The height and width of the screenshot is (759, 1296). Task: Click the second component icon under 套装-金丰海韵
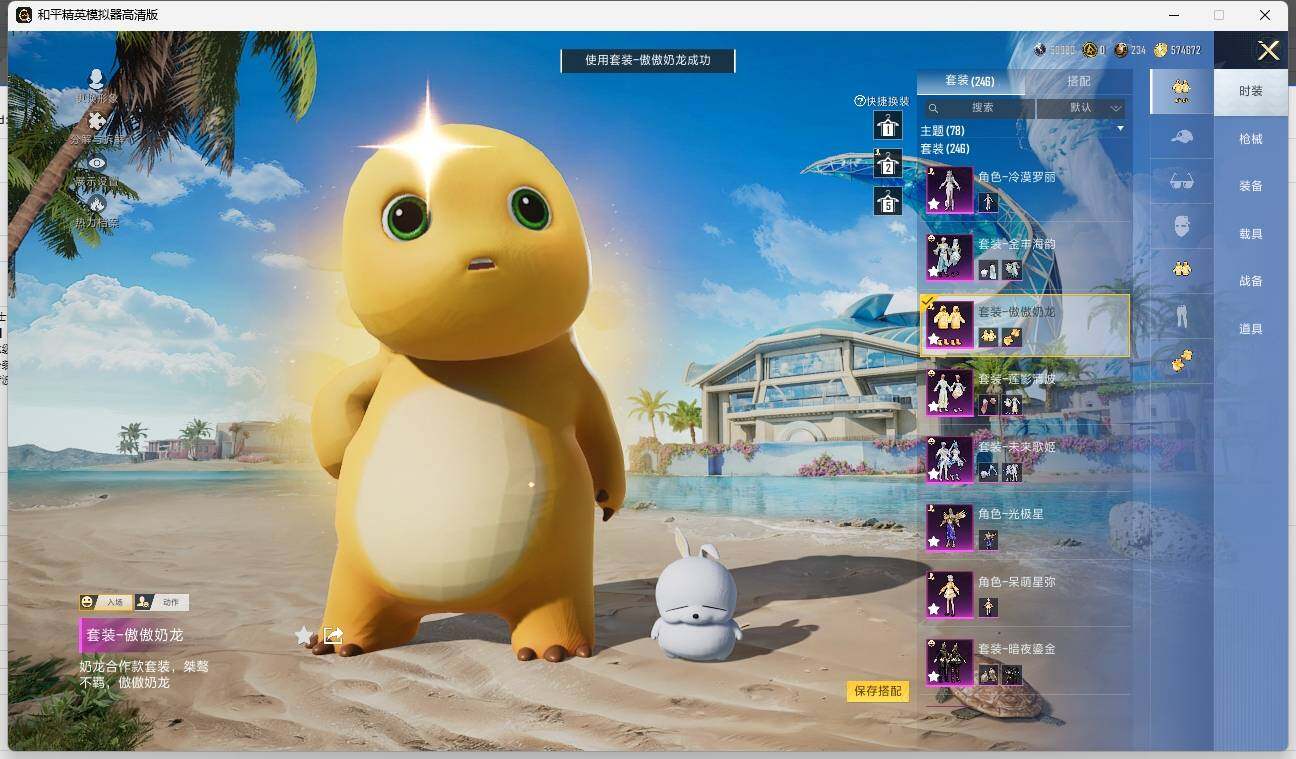[x=1011, y=270]
